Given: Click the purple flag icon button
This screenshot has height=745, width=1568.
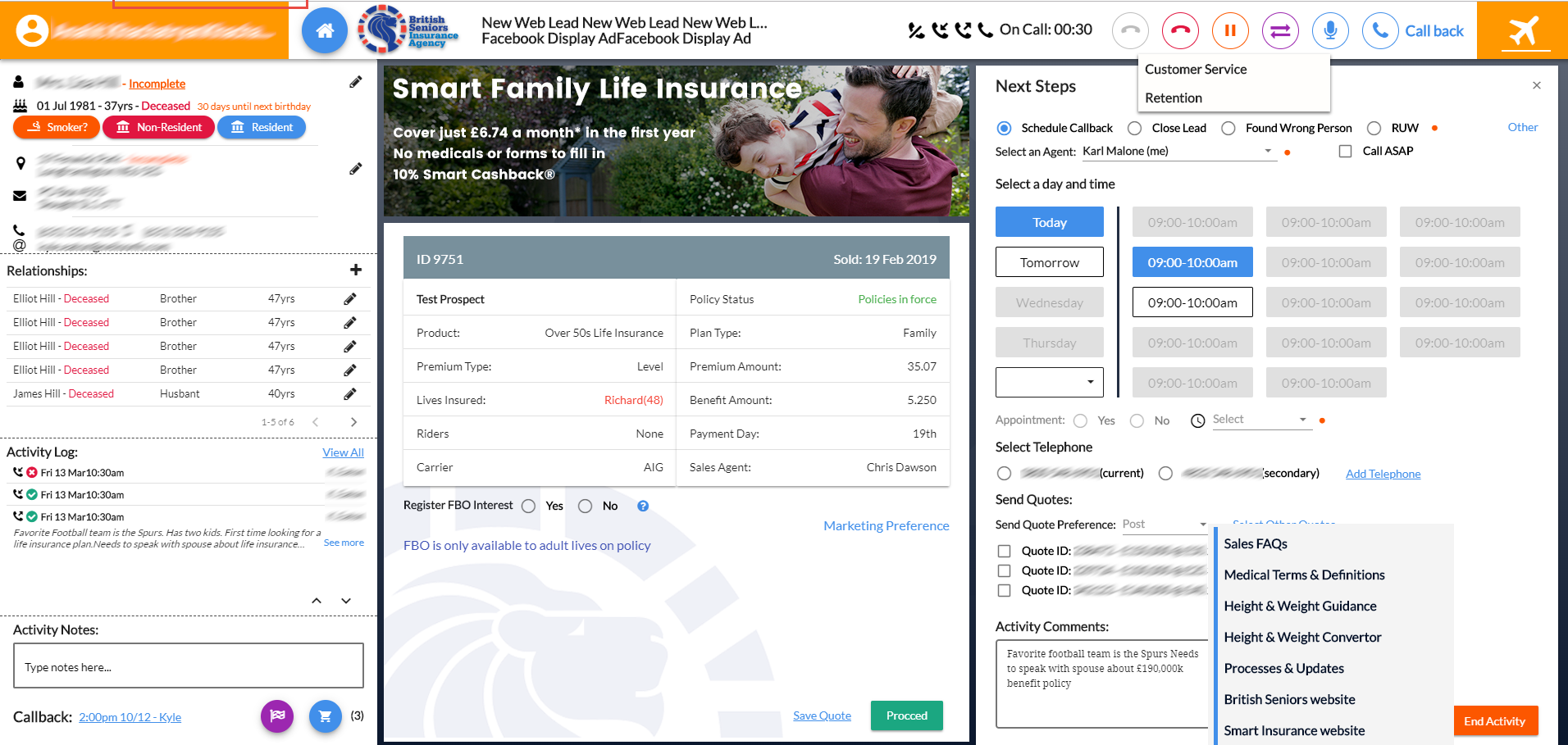Looking at the screenshot, I should coord(277,716).
